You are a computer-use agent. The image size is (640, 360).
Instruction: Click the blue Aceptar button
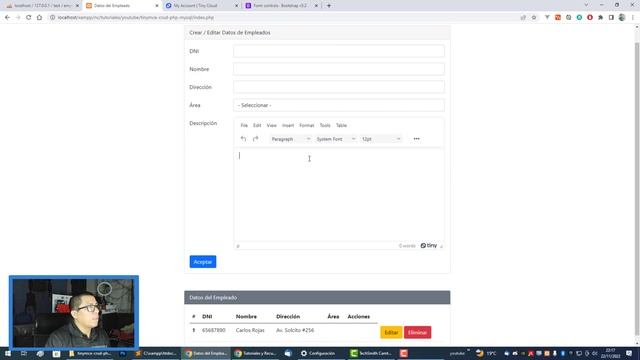(x=203, y=262)
